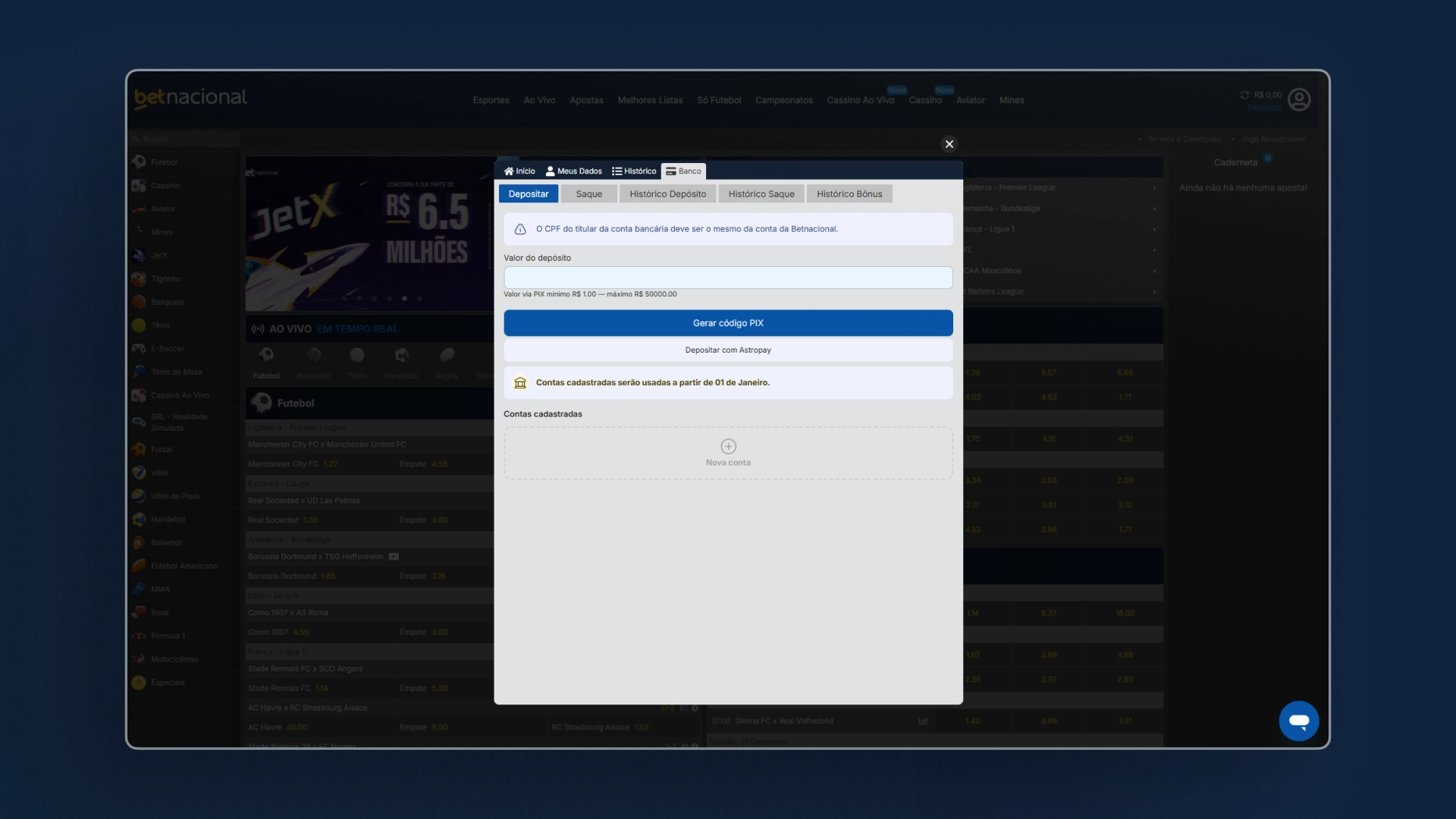Switch to the Saque tab
This screenshot has height=819, width=1456.
coord(588,194)
